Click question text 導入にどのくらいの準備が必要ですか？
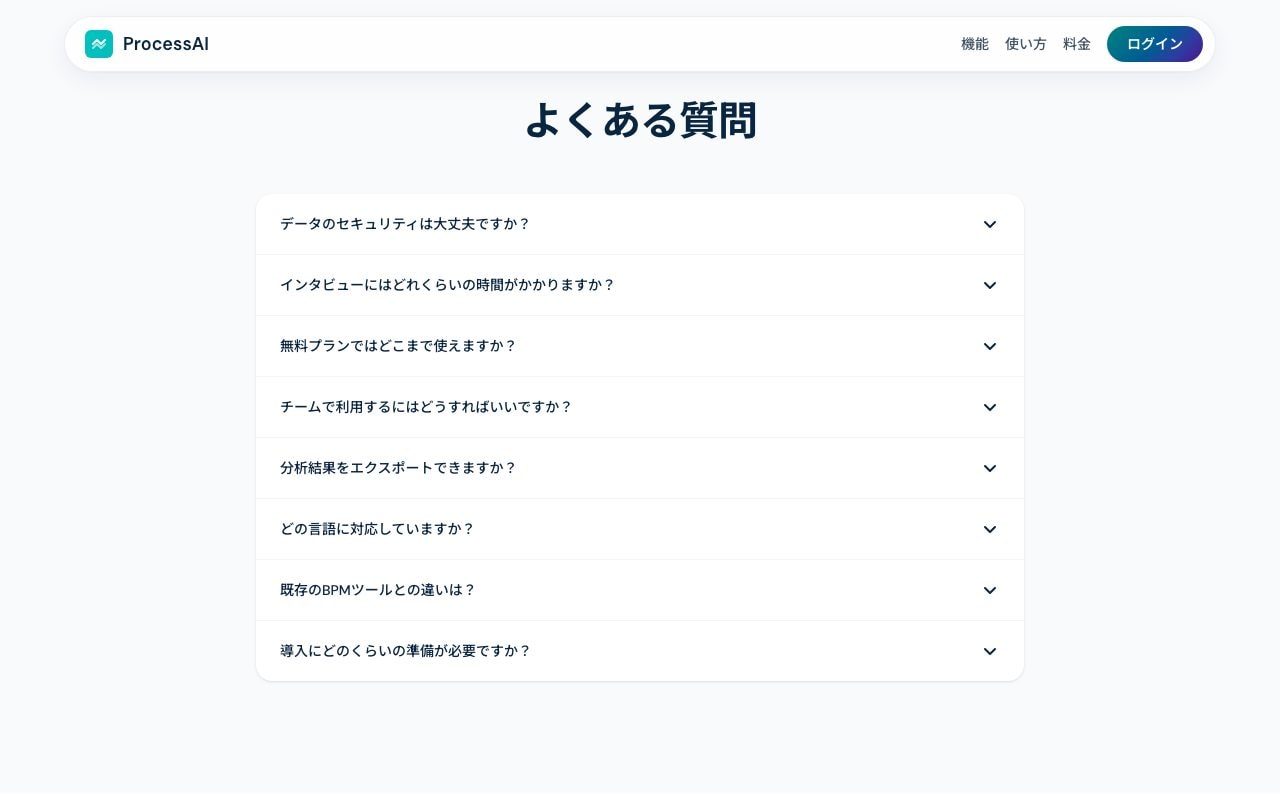This screenshot has height=800, width=1280. (405, 651)
